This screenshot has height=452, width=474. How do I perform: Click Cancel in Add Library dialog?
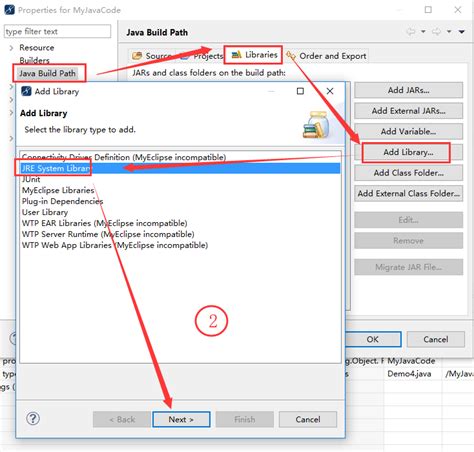(x=308, y=419)
